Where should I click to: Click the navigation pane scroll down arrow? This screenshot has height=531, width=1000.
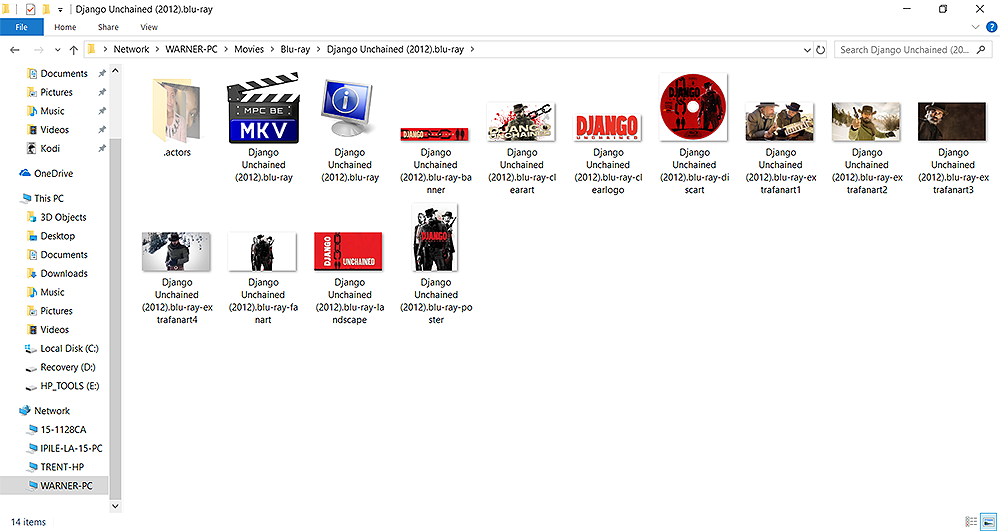(x=115, y=506)
